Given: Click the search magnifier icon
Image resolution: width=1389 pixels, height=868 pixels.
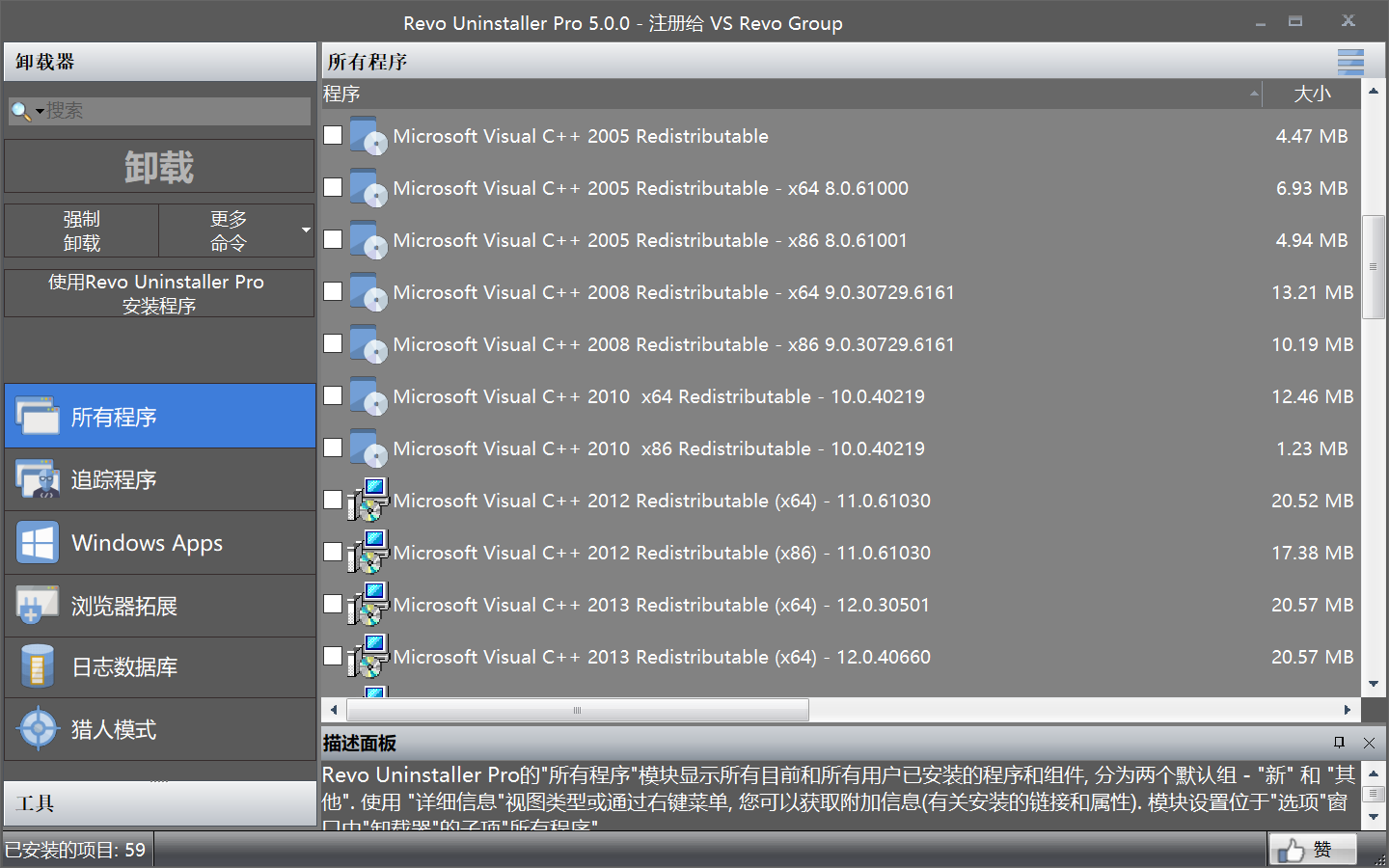Looking at the screenshot, I should pyautogui.click(x=19, y=111).
